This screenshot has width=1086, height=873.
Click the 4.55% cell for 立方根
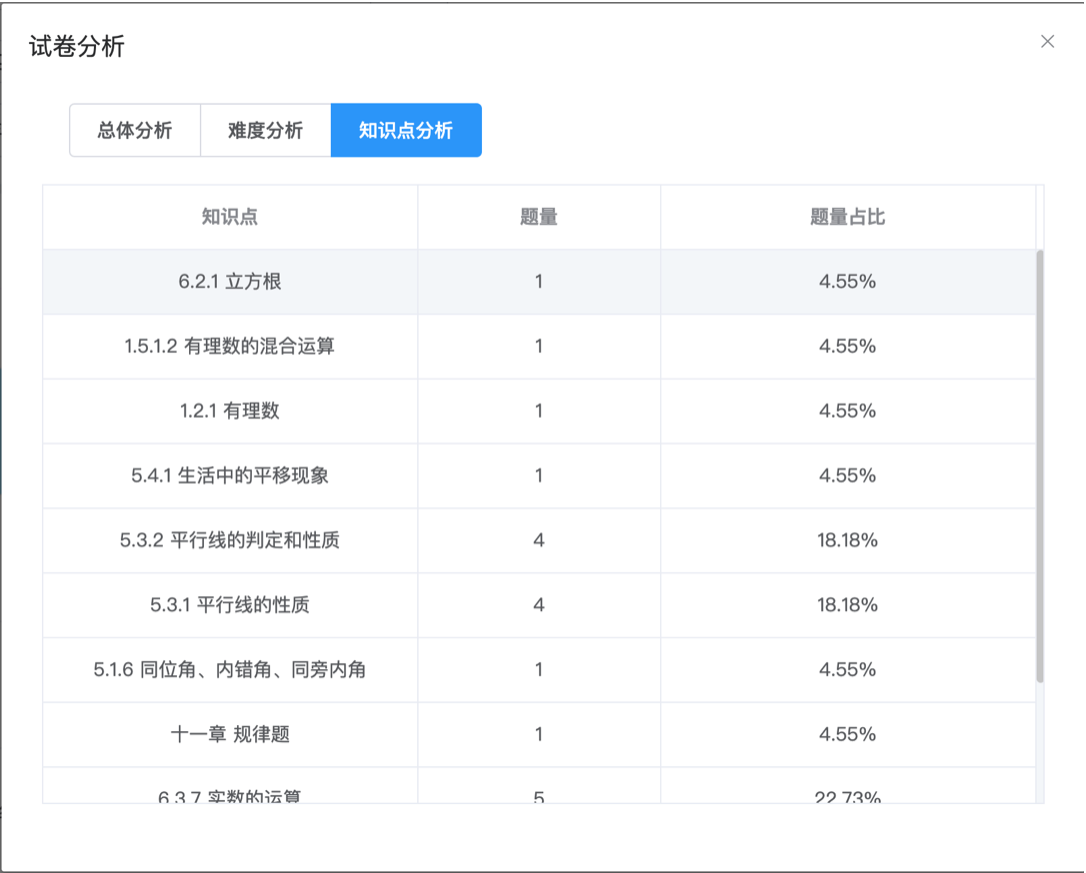point(848,282)
